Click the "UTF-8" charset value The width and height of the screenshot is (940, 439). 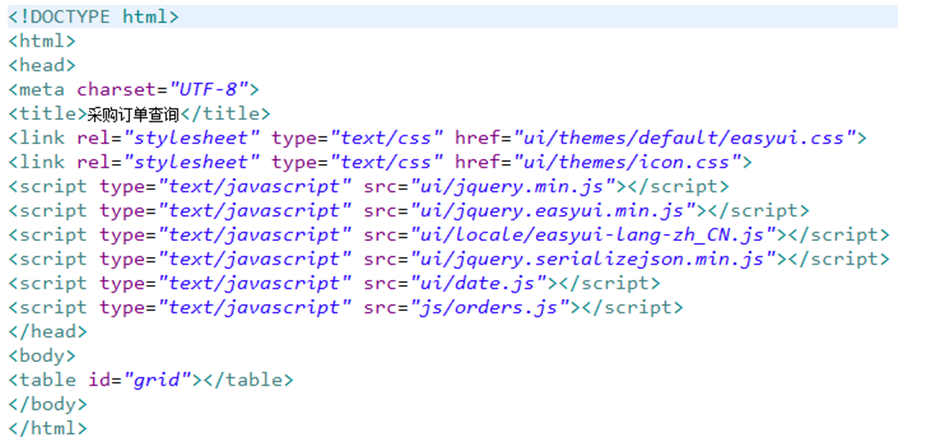pos(209,89)
